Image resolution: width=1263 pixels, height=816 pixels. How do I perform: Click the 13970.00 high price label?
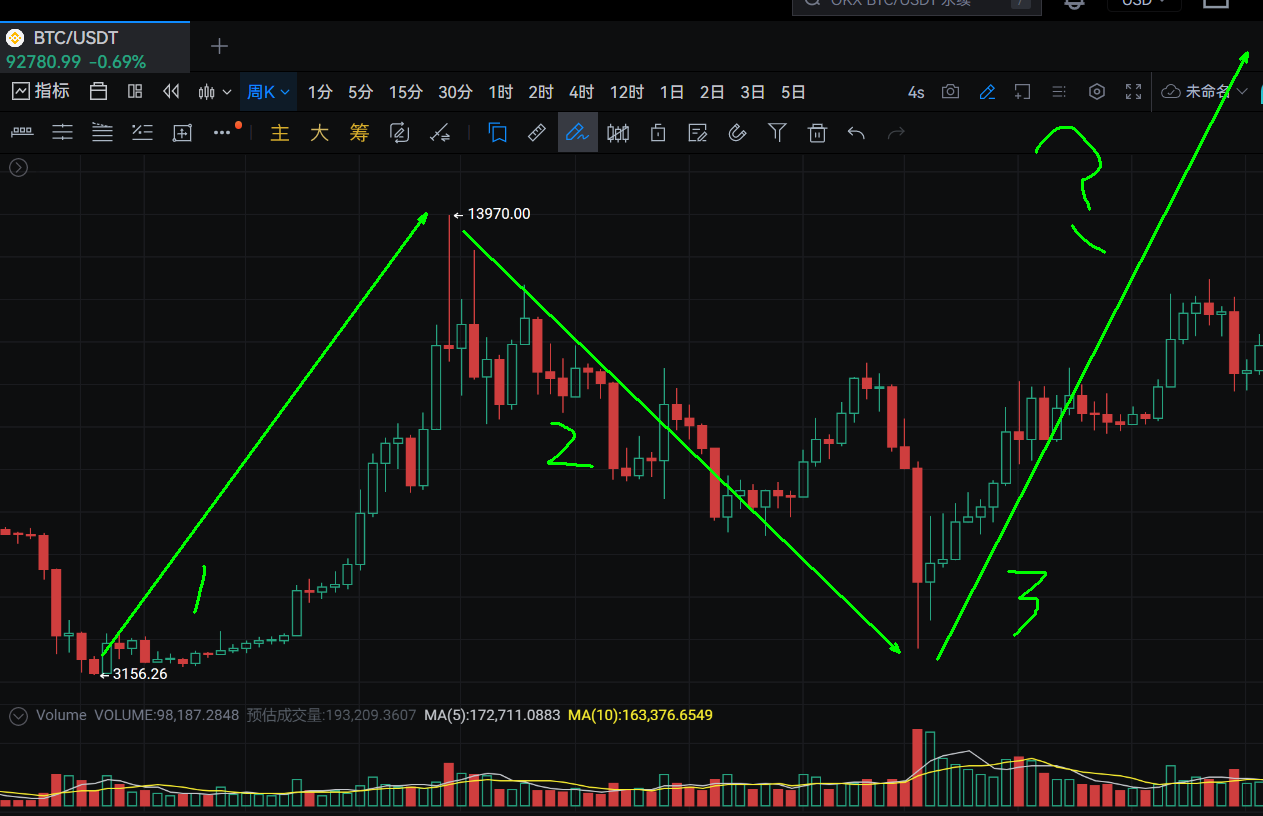click(499, 214)
